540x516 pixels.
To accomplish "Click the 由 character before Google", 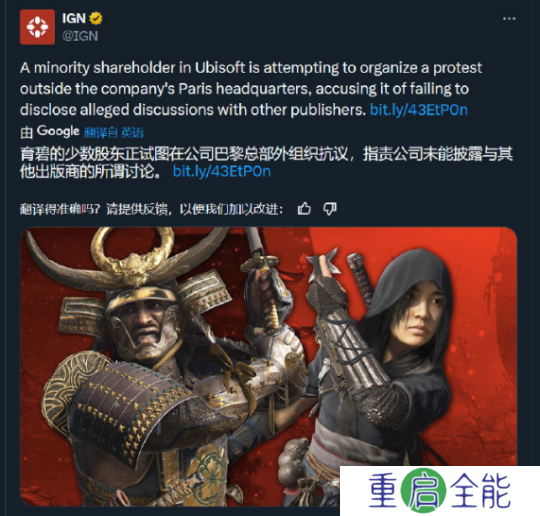I will (x=27, y=132).
